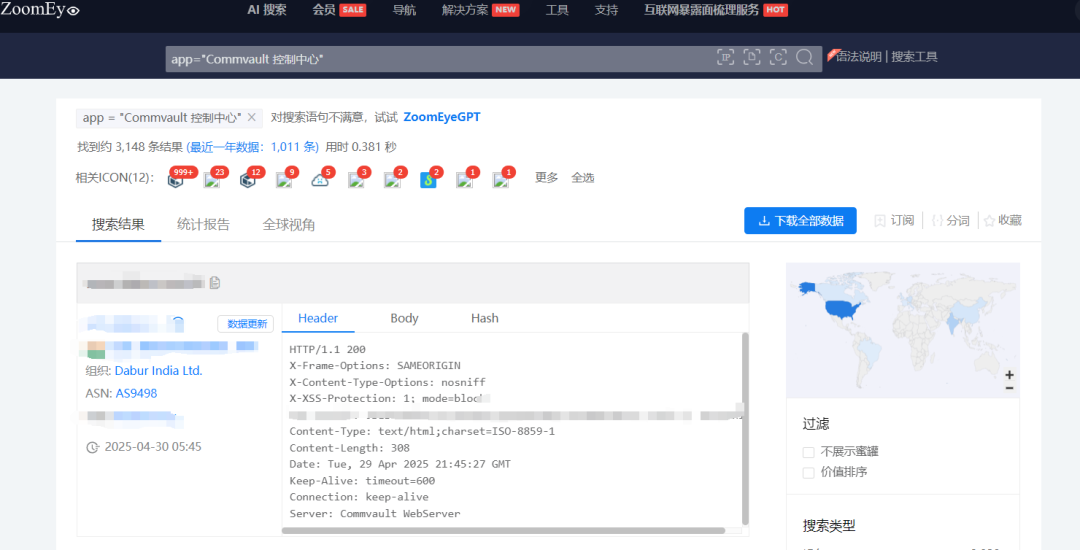Open ZoomEyeGPT link
Viewport: 1080px width, 550px height.
pos(442,117)
